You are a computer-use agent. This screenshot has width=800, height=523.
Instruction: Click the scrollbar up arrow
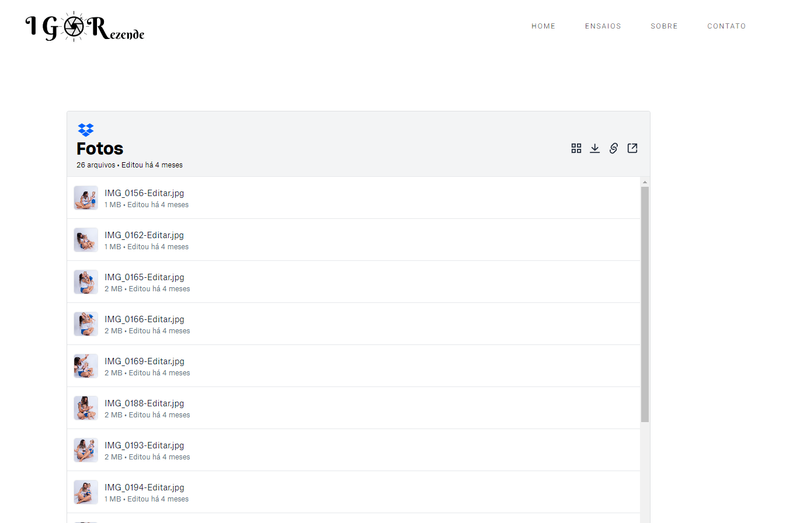point(645,182)
